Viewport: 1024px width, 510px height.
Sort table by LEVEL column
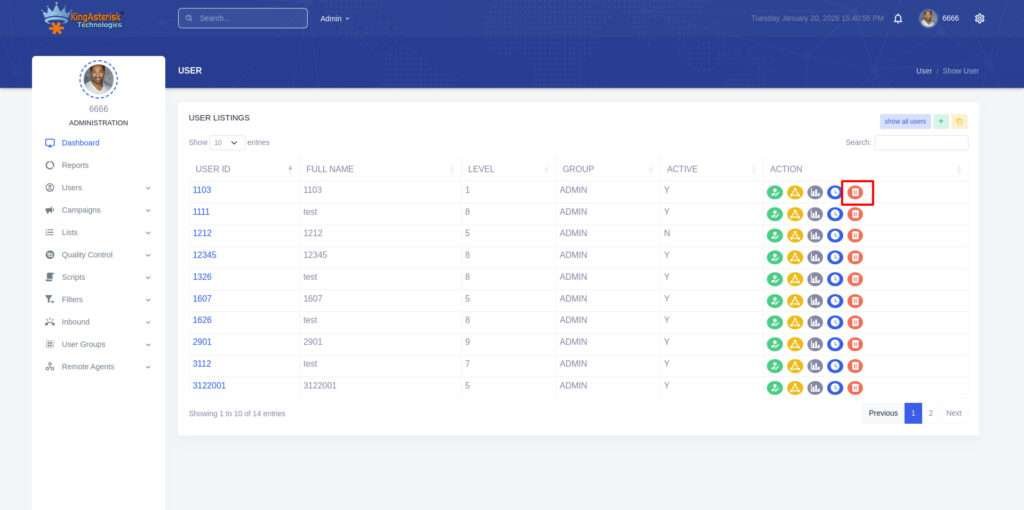click(x=508, y=169)
